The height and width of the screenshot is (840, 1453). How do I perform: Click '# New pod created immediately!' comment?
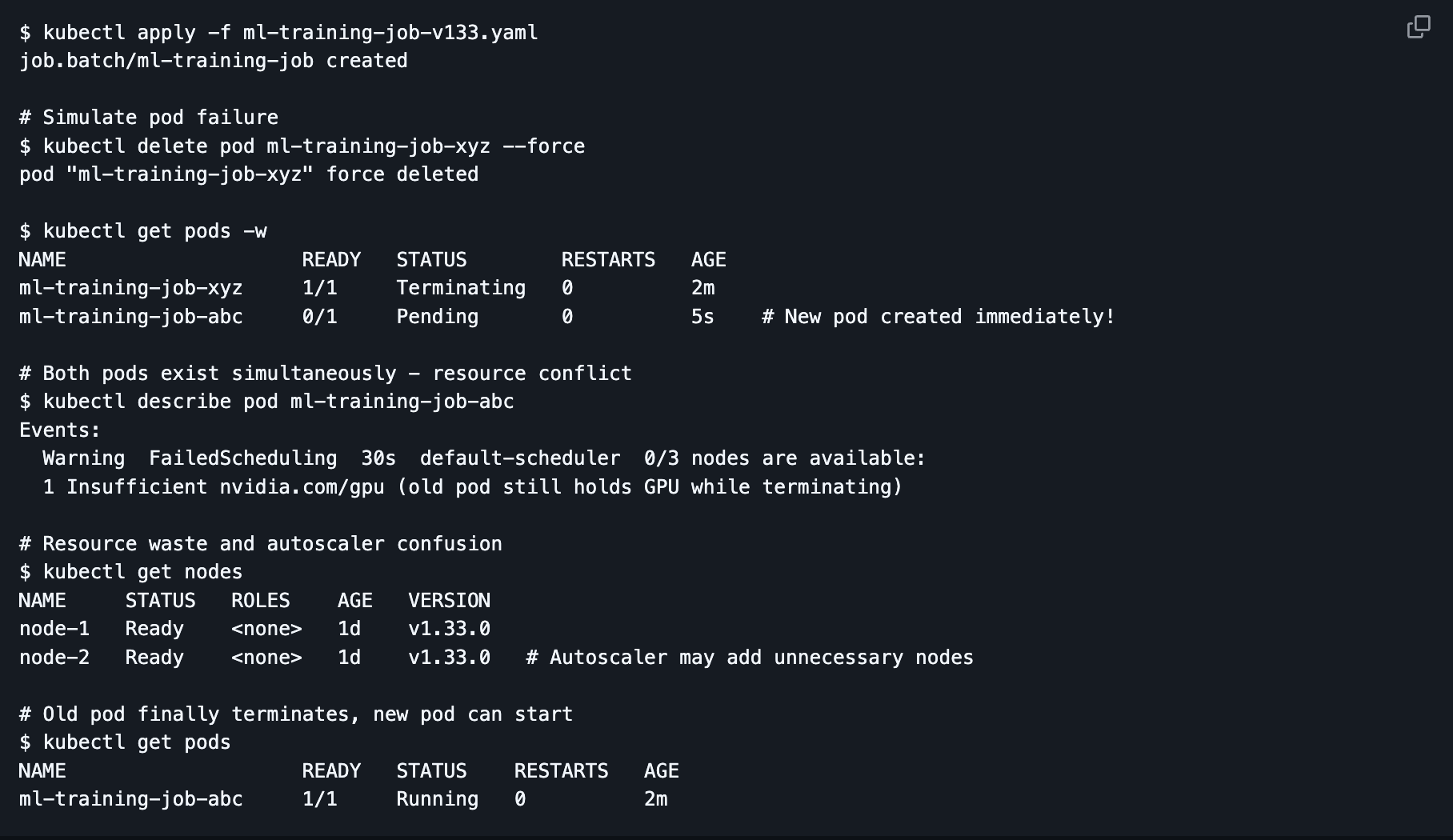(x=938, y=317)
